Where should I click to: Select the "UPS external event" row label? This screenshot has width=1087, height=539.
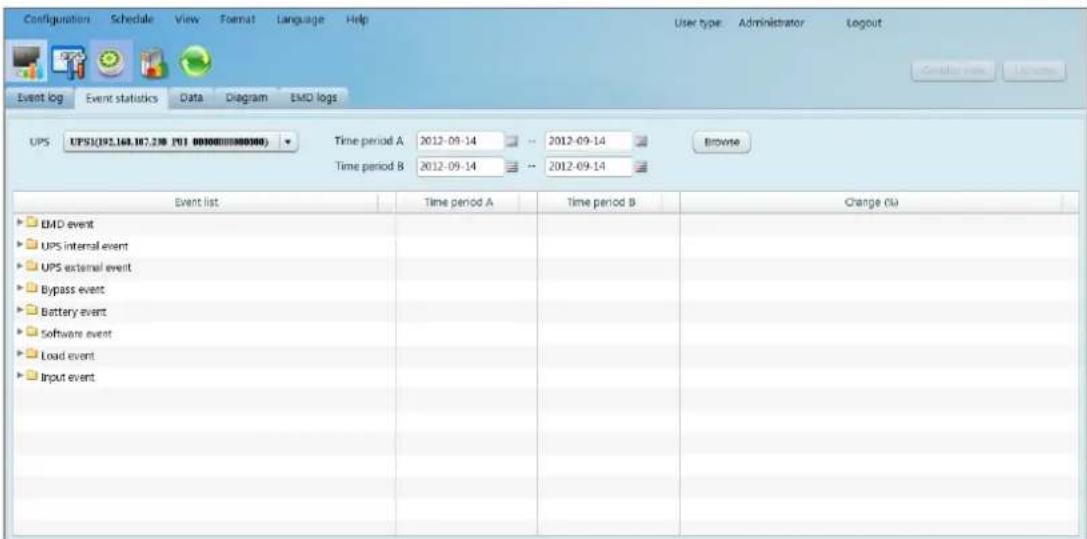click(86, 267)
